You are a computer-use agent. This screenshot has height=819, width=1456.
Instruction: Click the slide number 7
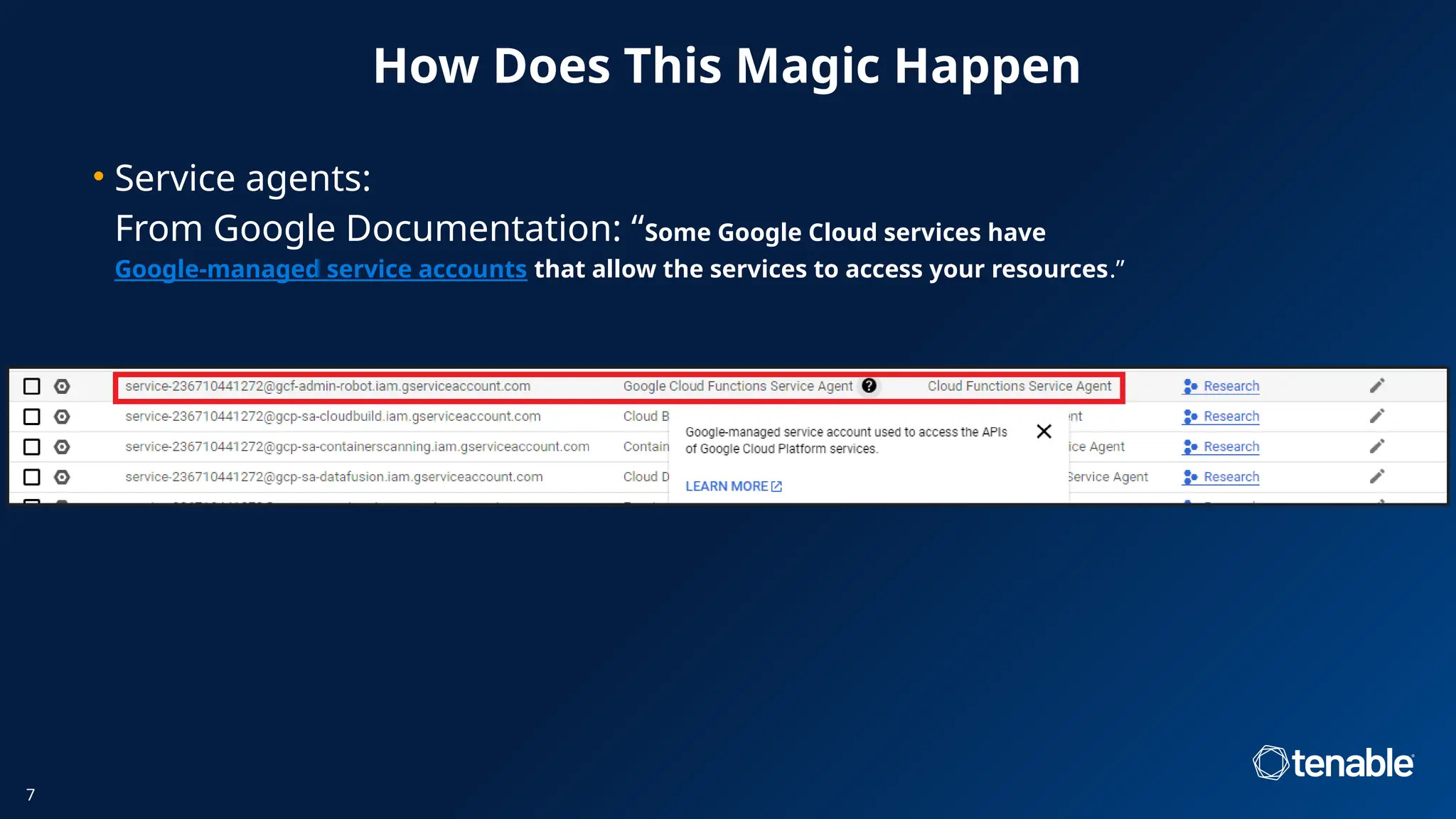click(x=31, y=795)
